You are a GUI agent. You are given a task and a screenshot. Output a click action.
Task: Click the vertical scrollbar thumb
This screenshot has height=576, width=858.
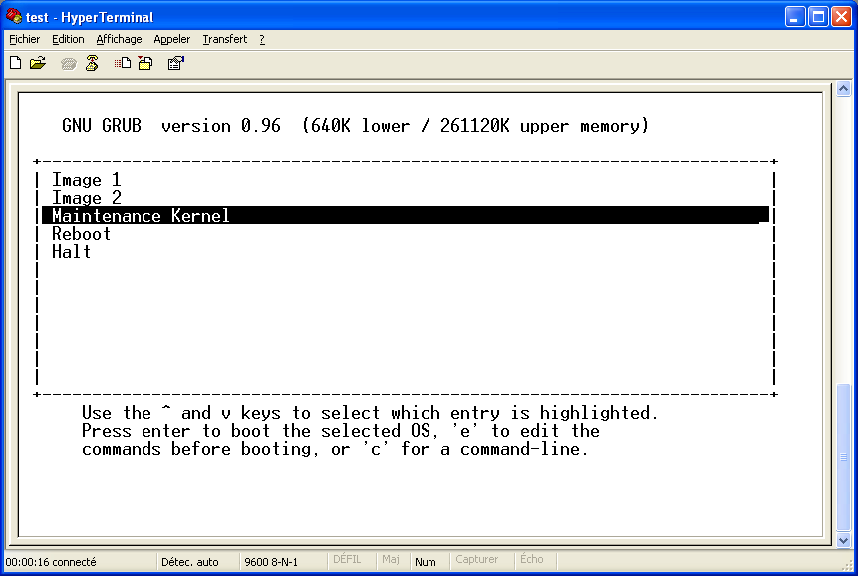(x=843, y=457)
